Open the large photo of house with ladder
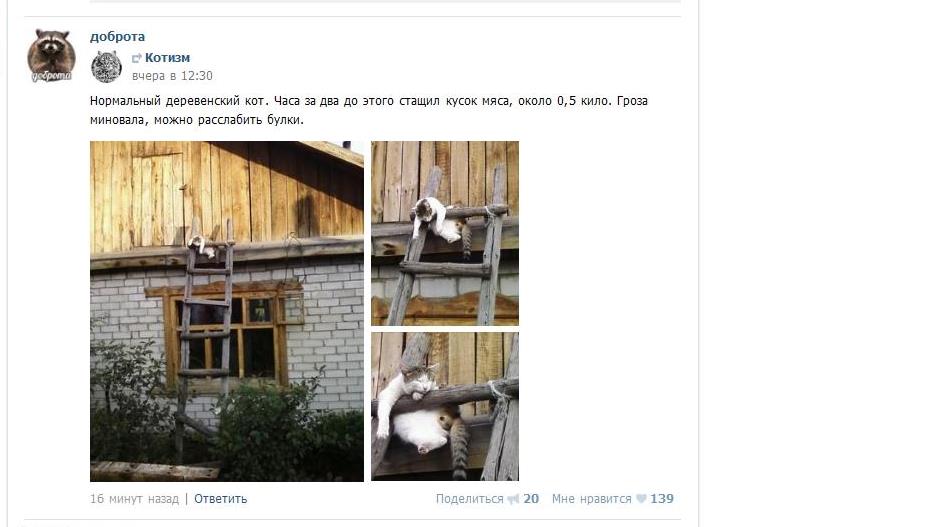Screen dimensions: 936x527 [x=227, y=311]
